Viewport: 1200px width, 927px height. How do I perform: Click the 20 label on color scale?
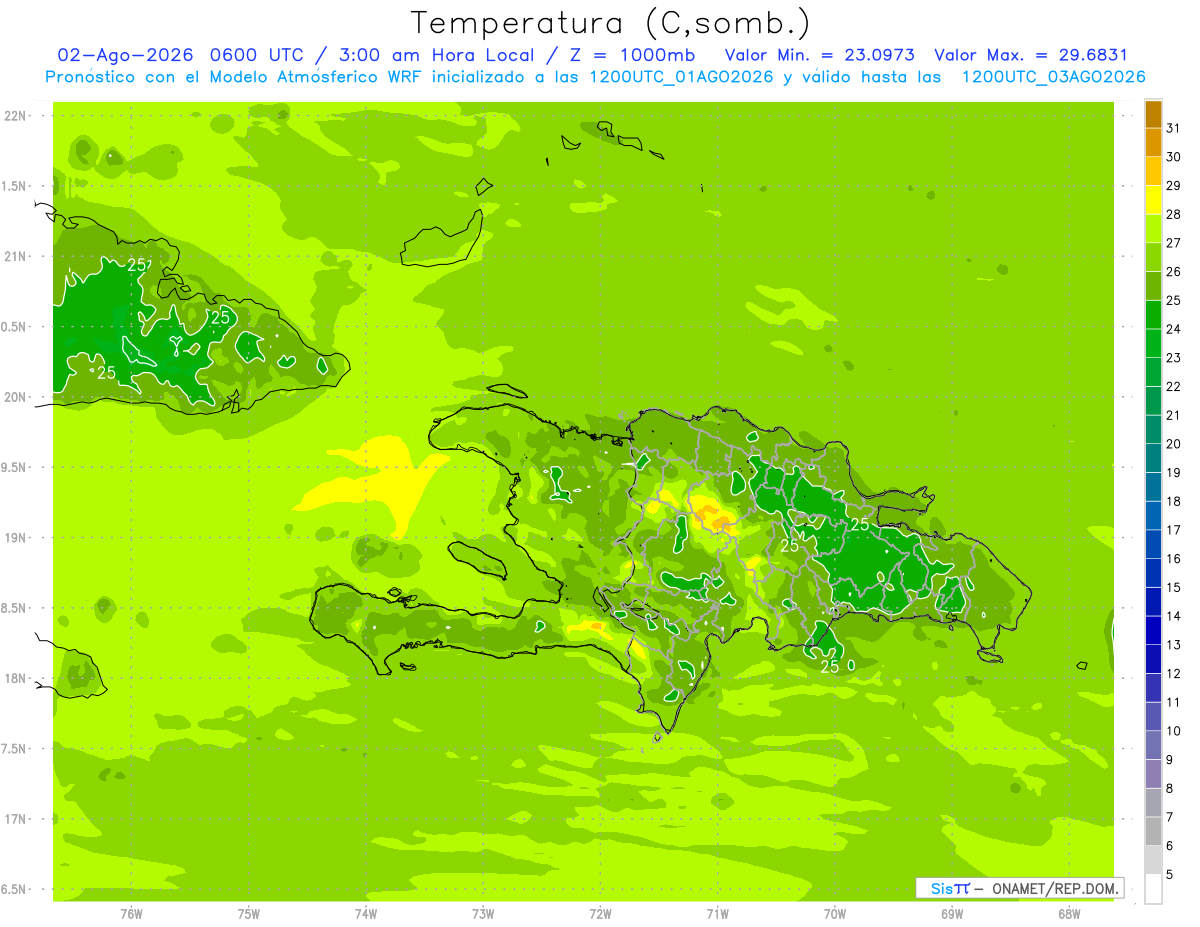[x=1173, y=444]
